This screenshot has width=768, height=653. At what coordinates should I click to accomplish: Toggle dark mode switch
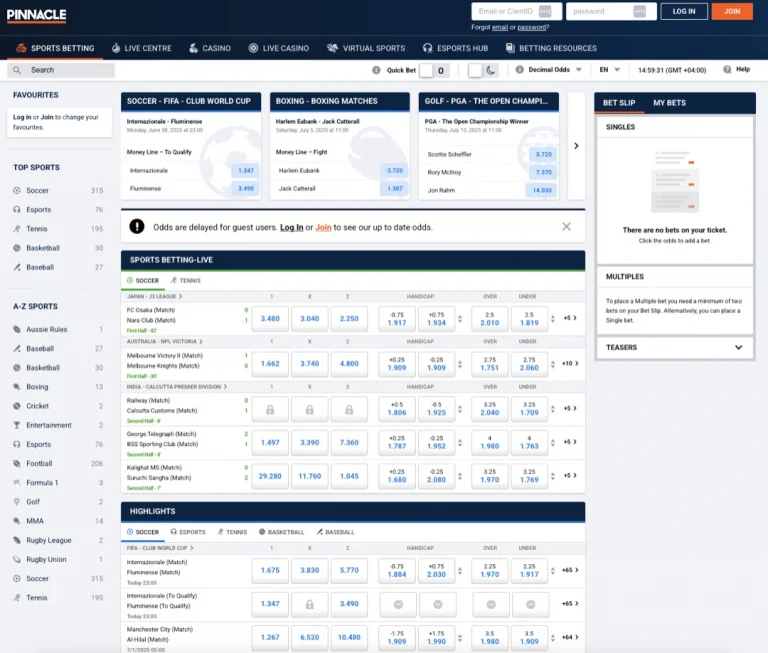click(482, 70)
